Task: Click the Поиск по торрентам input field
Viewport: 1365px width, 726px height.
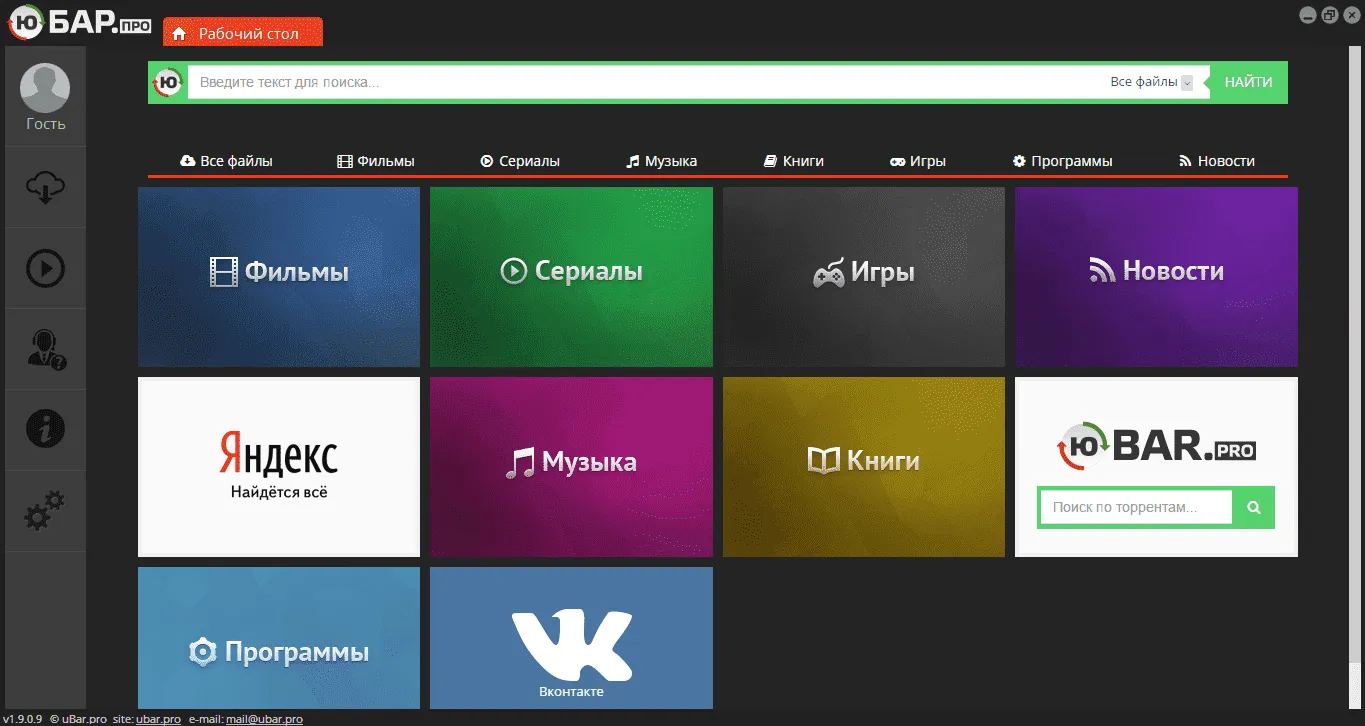Action: point(1135,508)
